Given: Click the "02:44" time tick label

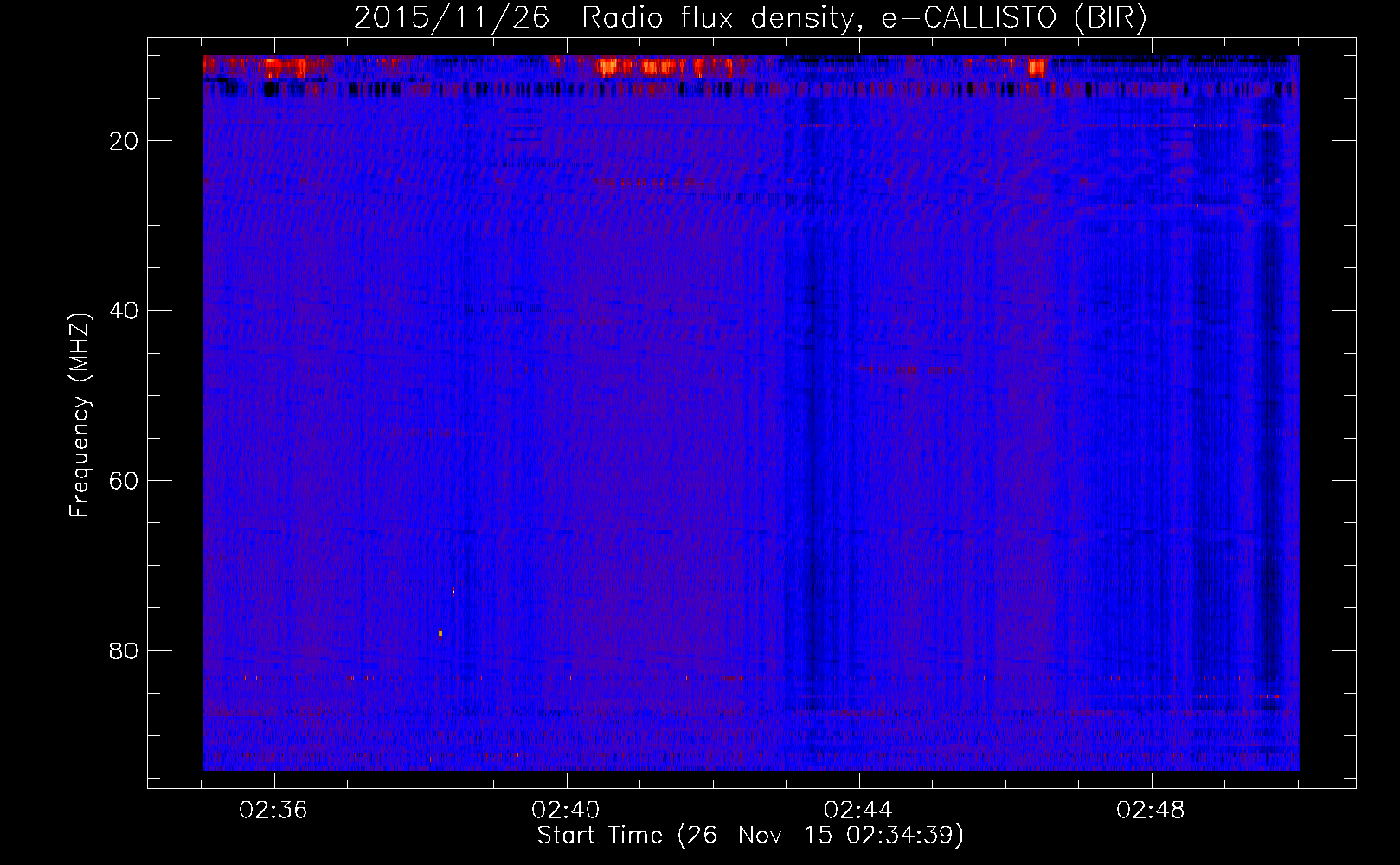Looking at the screenshot, I should [858, 811].
